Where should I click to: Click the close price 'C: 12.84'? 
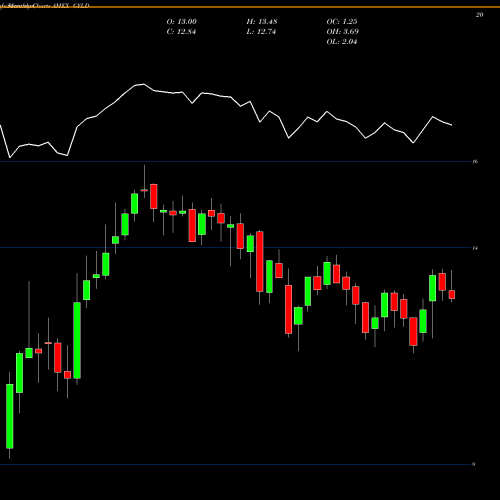coord(181,32)
